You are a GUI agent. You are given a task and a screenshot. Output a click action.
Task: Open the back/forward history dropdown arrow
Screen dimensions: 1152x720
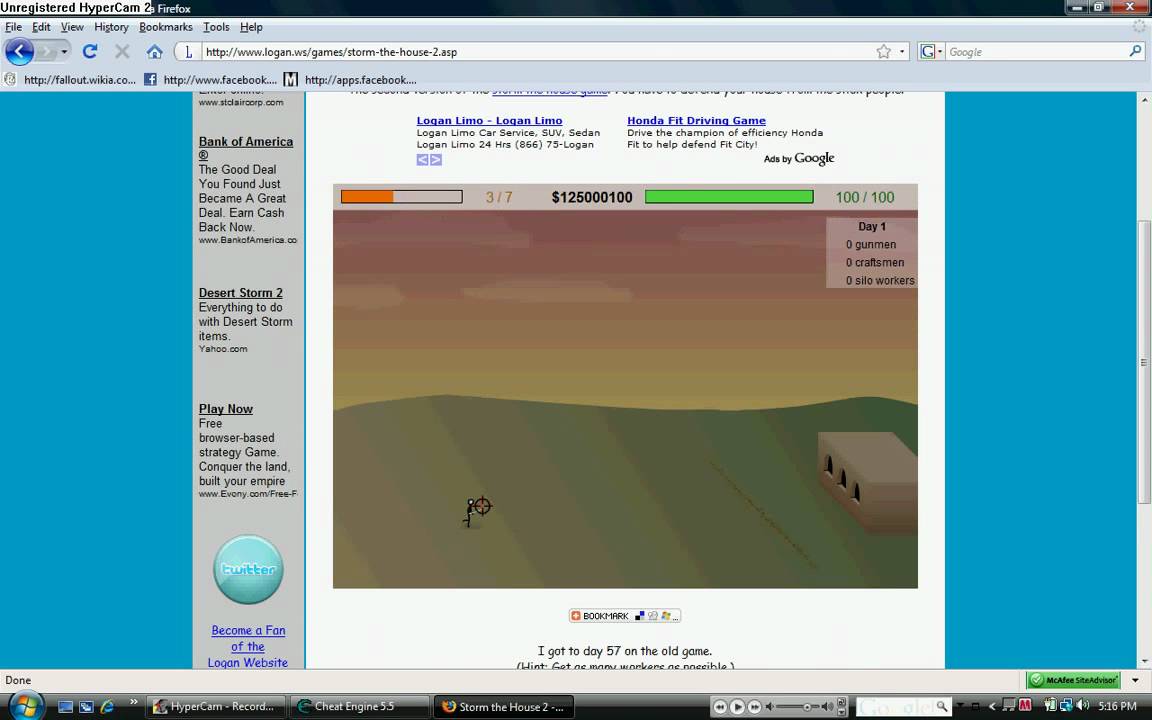(x=65, y=51)
